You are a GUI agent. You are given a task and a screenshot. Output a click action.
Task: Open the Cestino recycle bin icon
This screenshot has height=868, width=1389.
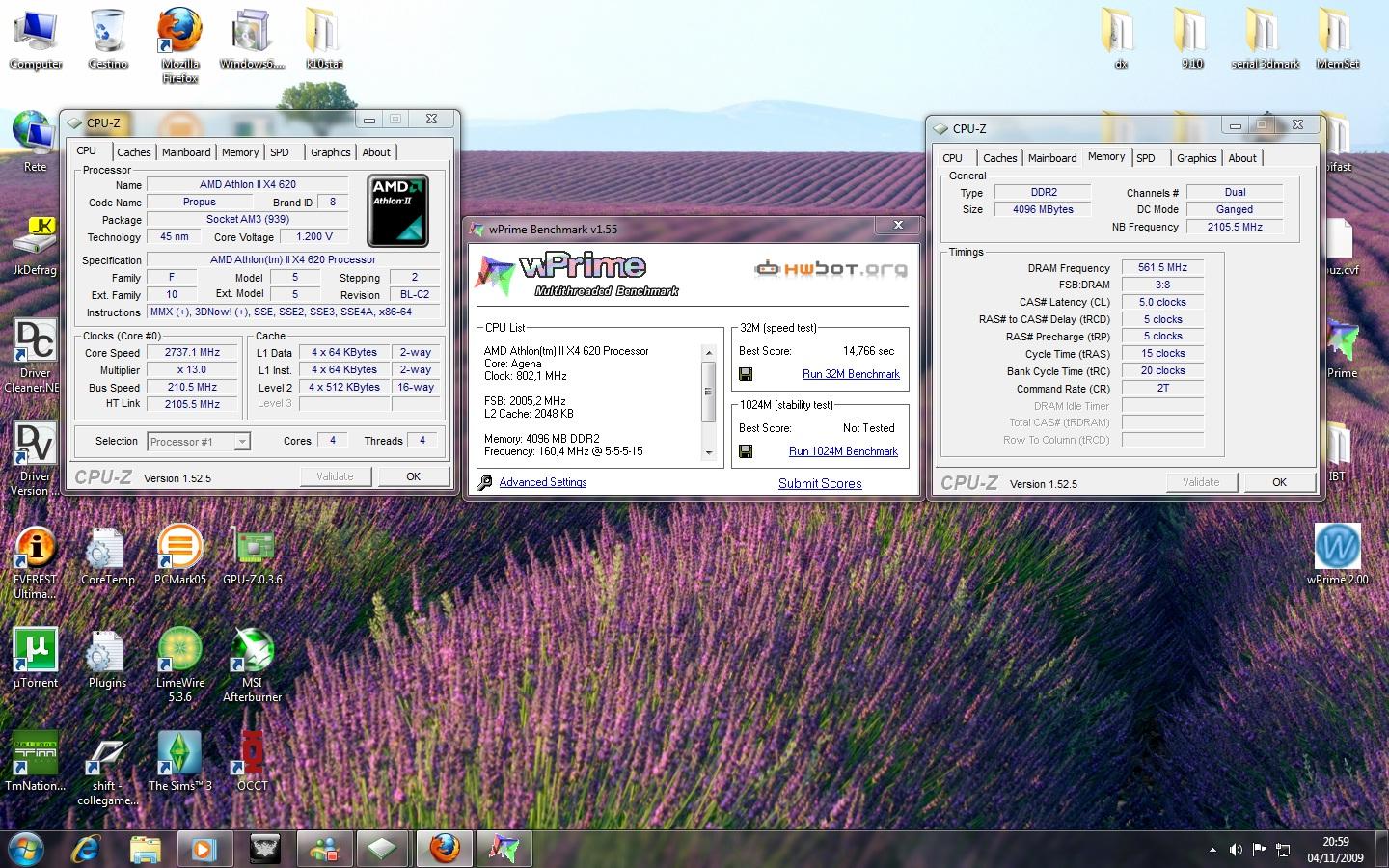(108, 39)
